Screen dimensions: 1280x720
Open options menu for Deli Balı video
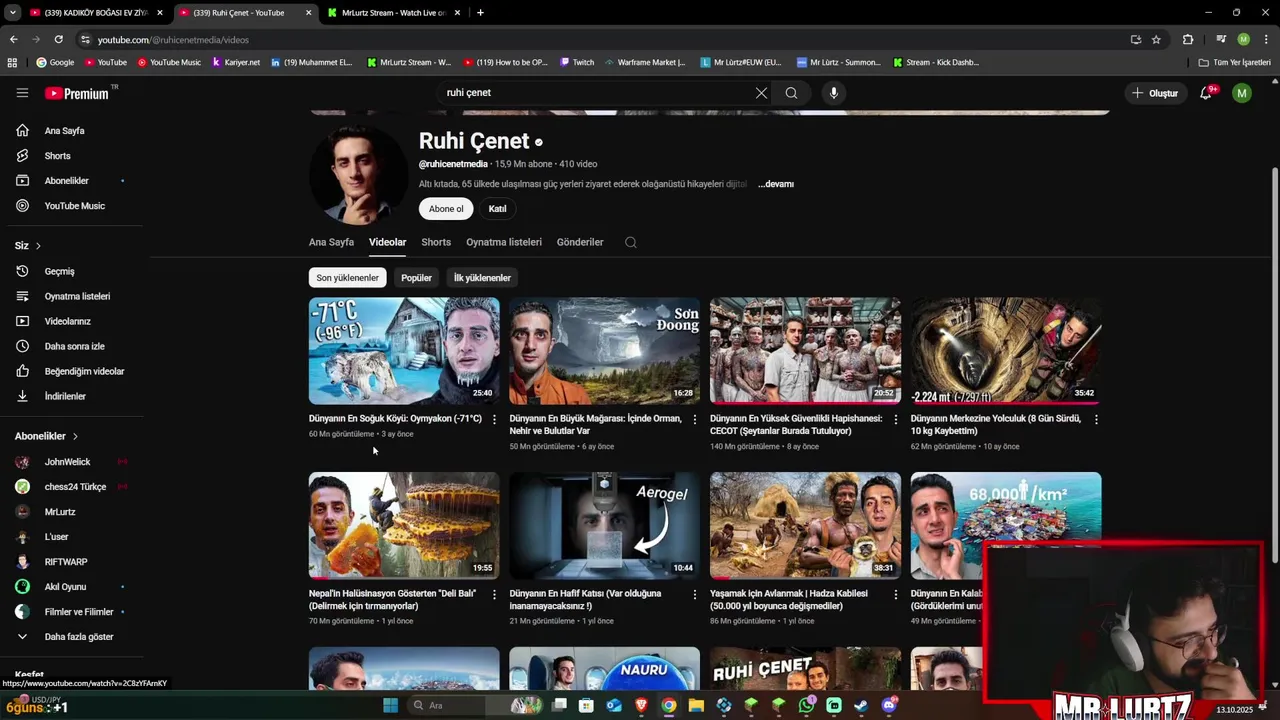point(494,595)
